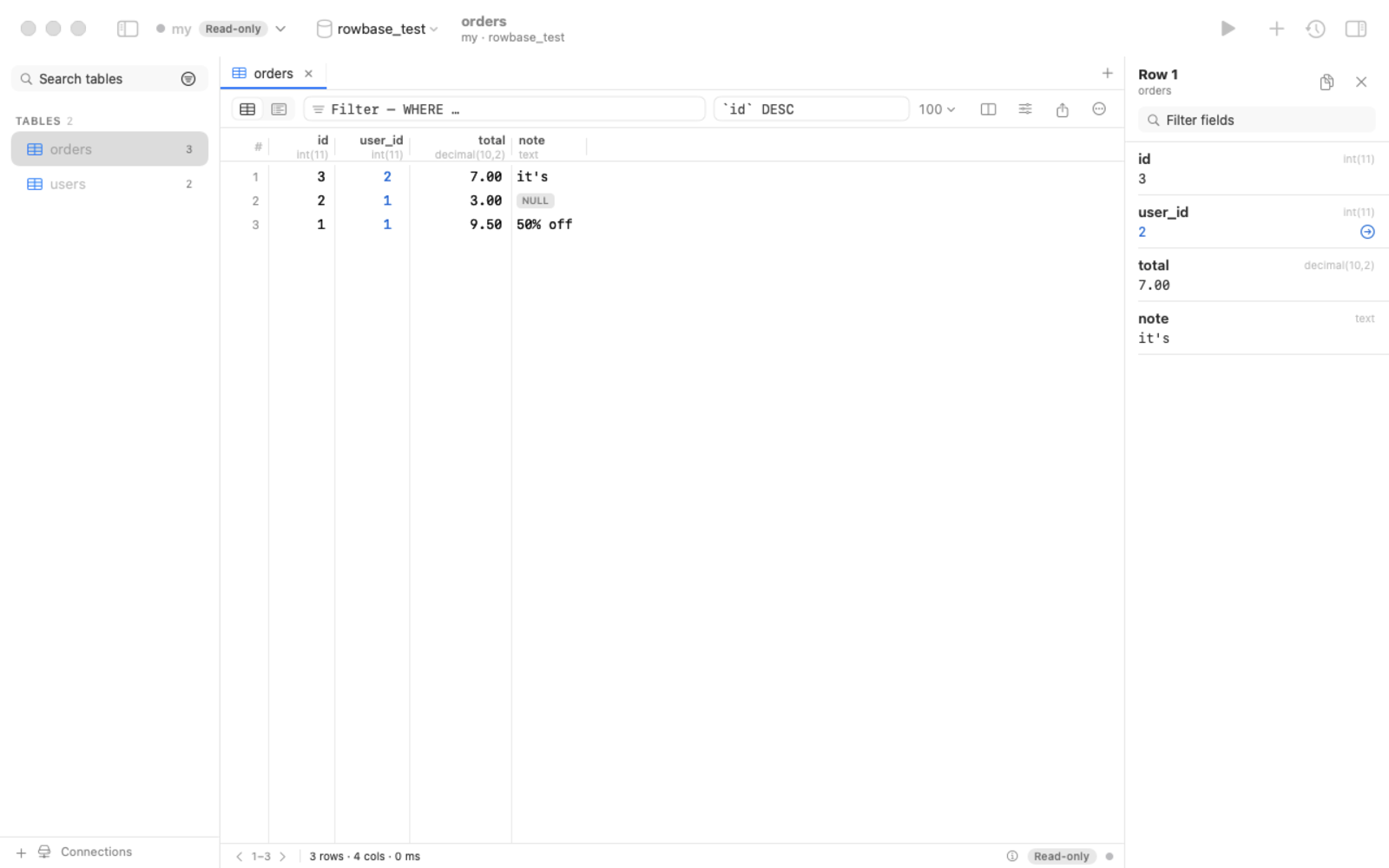Select row number 3 in the grid

click(255, 225)
